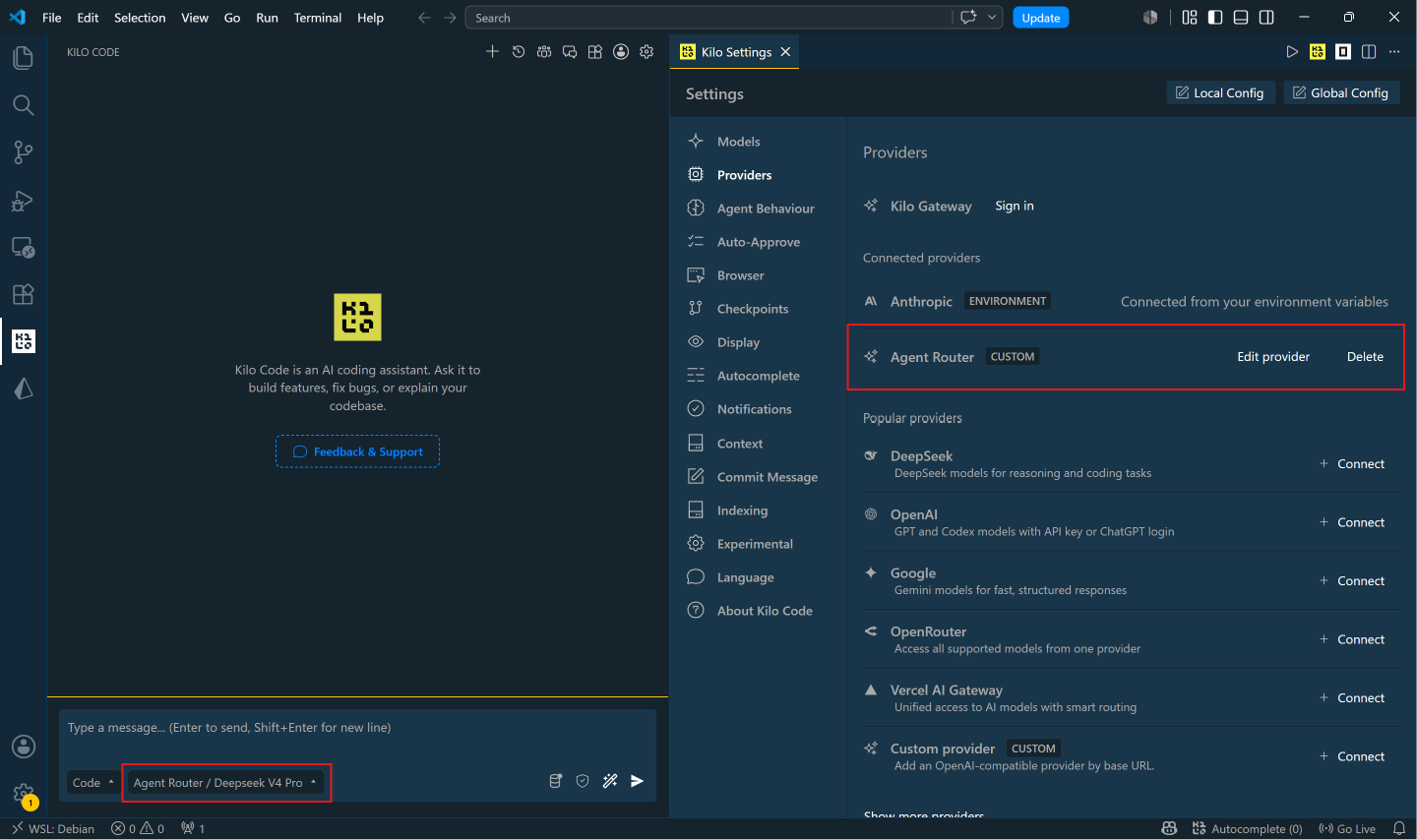Open Kilo Code task history
1417x840 pixels.
click(x=519, y=52)
